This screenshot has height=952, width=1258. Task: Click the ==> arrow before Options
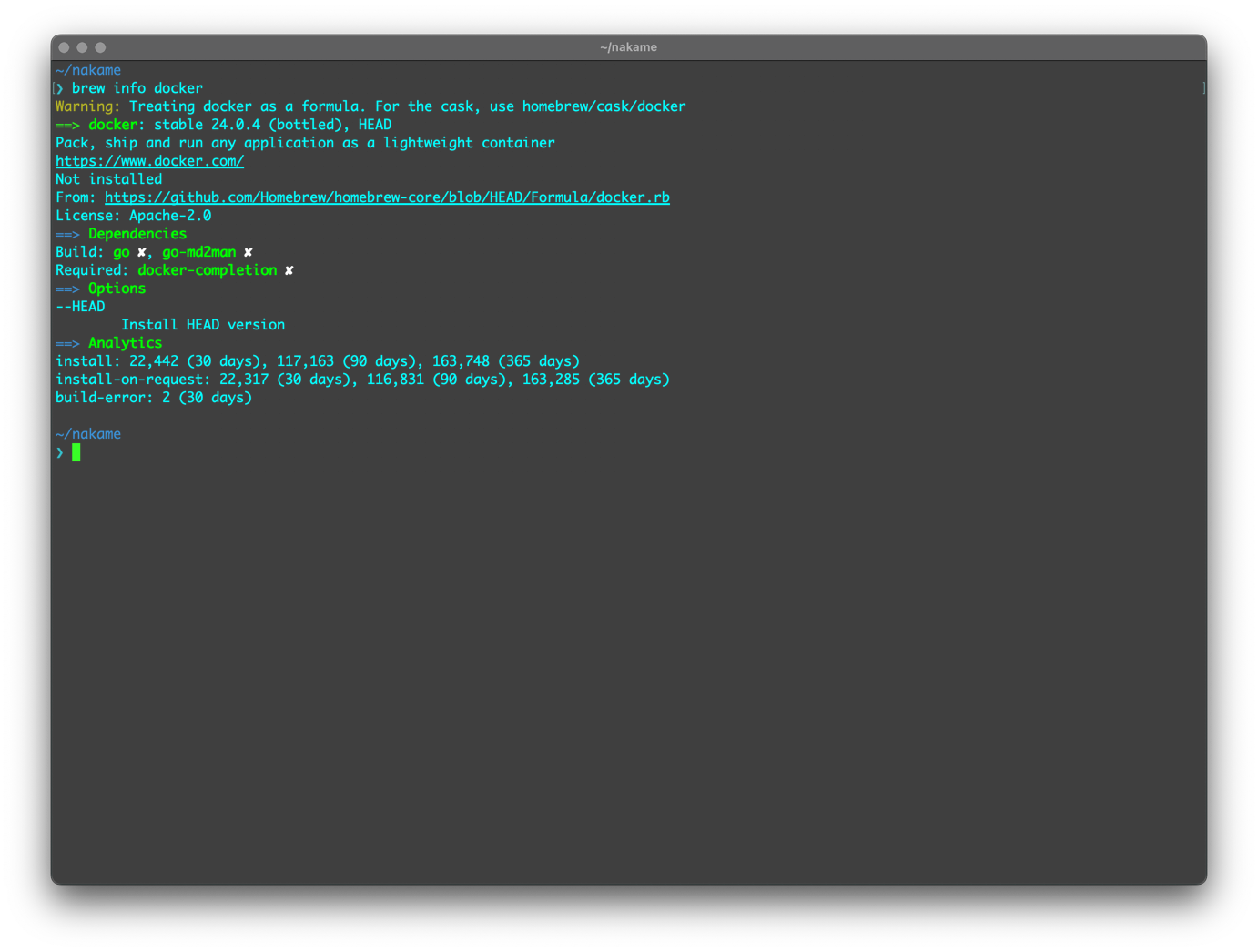coord(66,289)
